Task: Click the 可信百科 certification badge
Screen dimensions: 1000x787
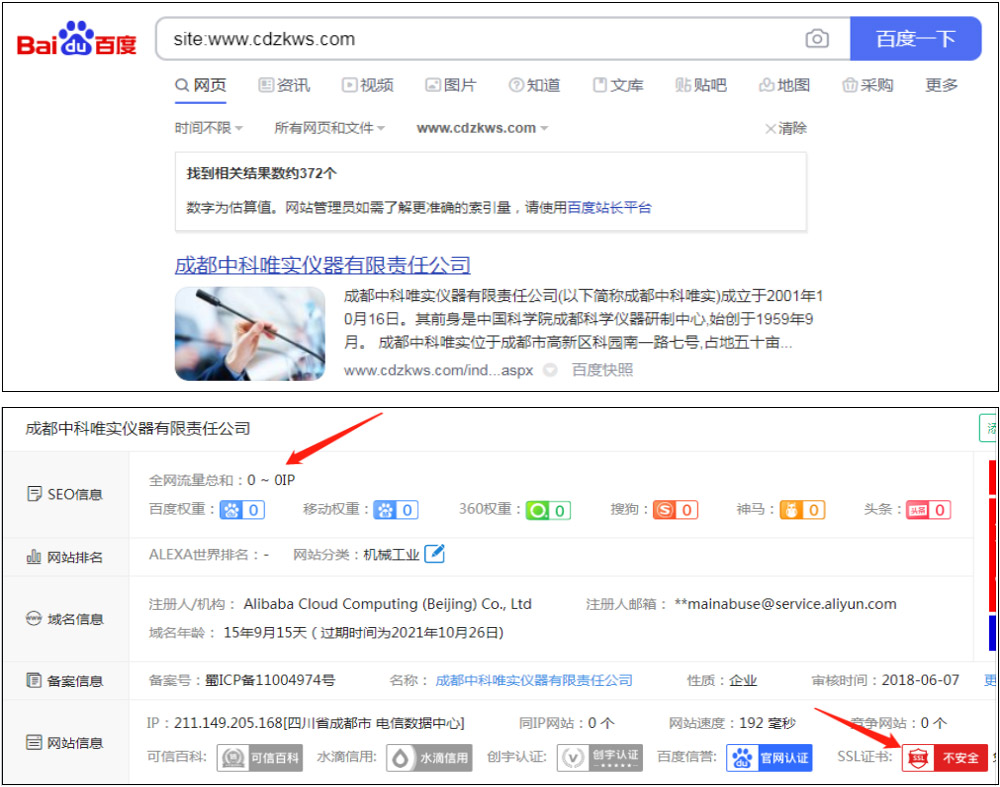Action: (x=260, y=758)
